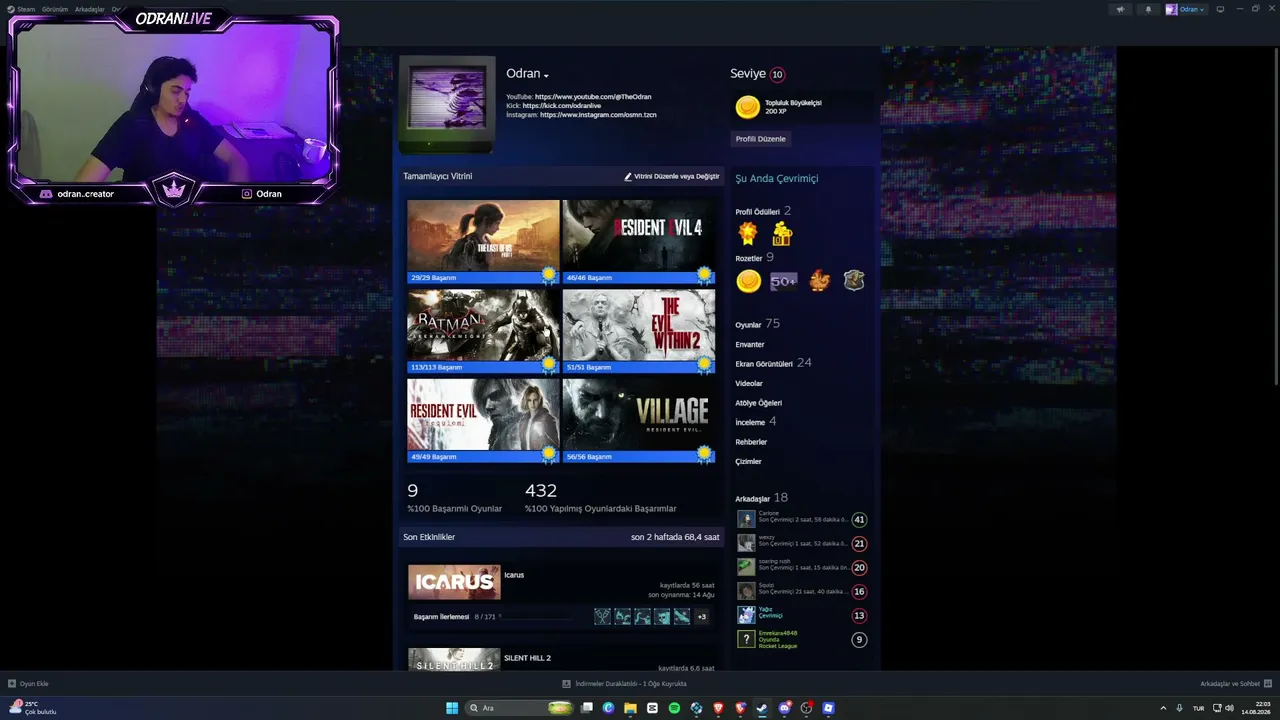Click the Arkadaşlar 18 friends heading

(x=761, y=498)
